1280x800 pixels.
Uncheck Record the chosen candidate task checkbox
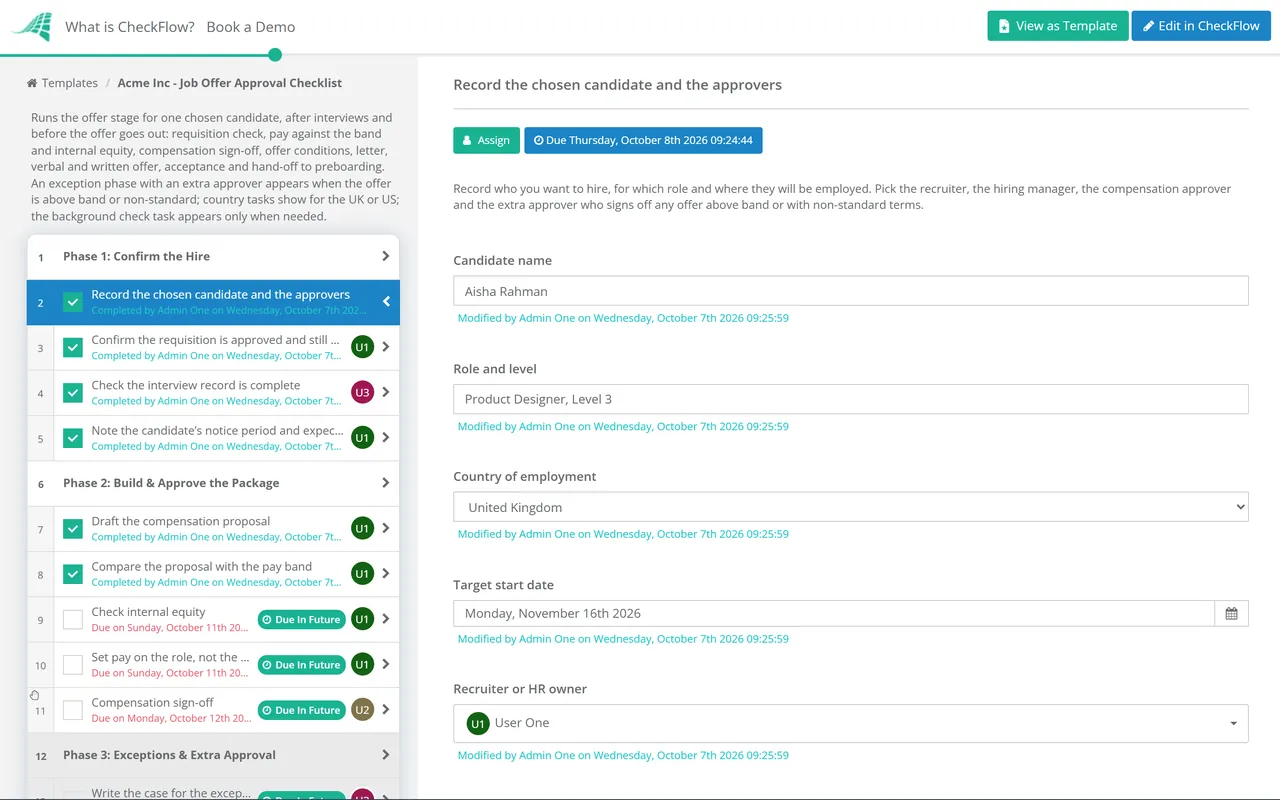[73, 302]
